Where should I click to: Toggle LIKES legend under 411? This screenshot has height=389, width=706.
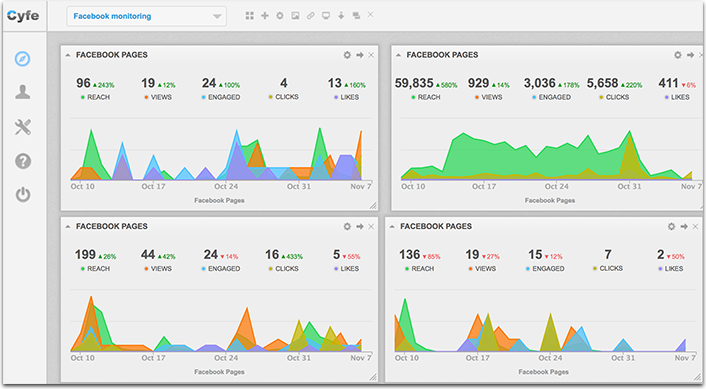(x=677, y=97)
